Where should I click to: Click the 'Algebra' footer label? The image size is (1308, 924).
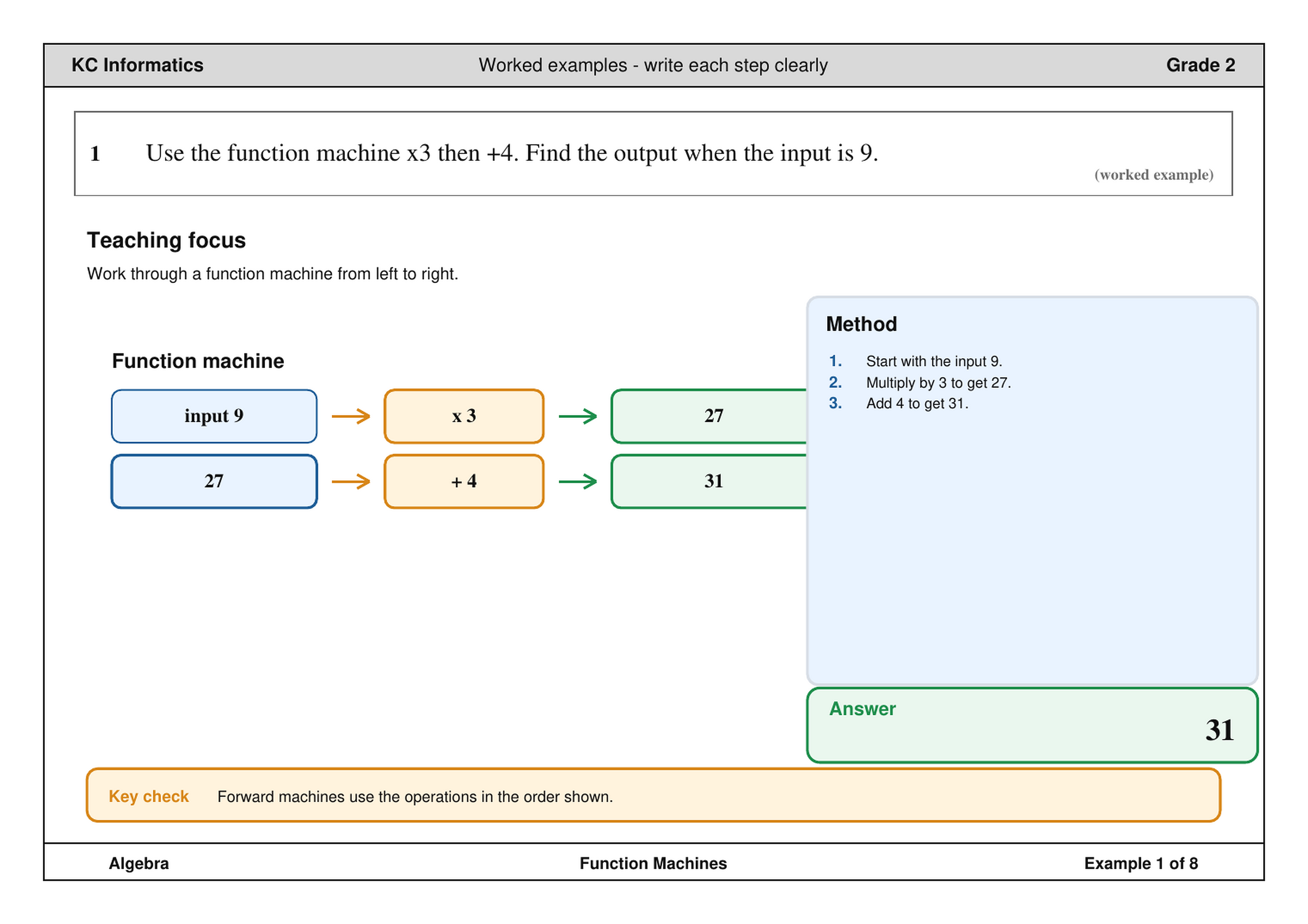click(138, 864)
